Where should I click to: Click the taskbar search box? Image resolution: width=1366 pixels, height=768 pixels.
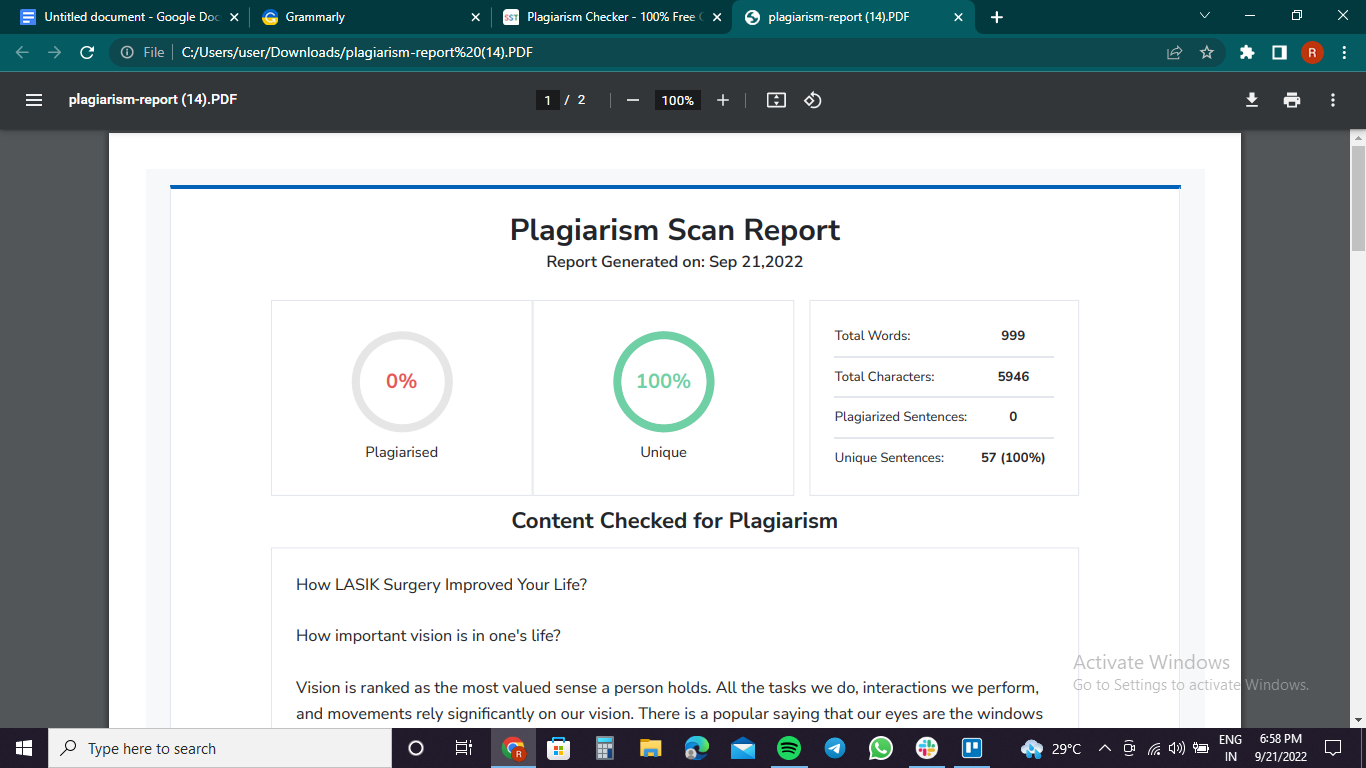[220, 748]
